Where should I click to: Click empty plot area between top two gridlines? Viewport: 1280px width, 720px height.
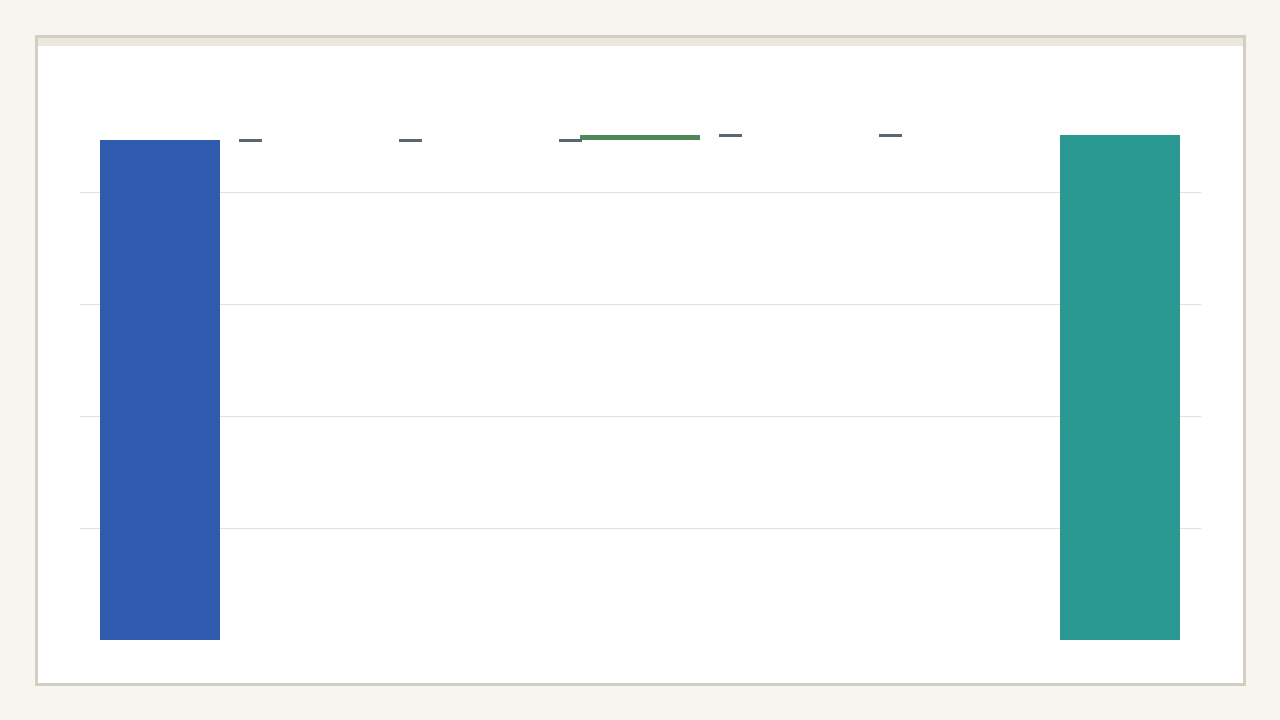(x=640, y=248)
